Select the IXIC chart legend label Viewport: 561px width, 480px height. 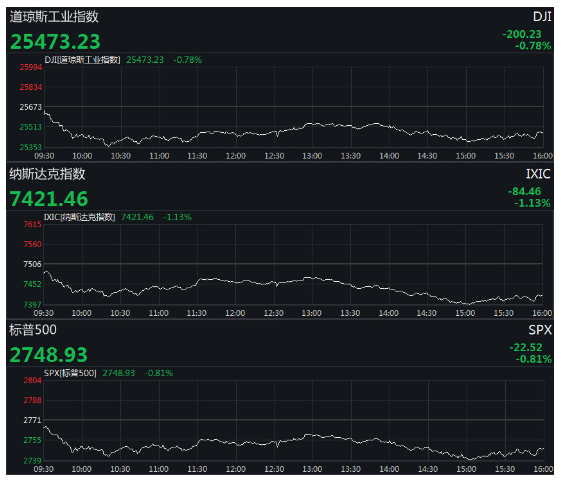coord(79,217)
